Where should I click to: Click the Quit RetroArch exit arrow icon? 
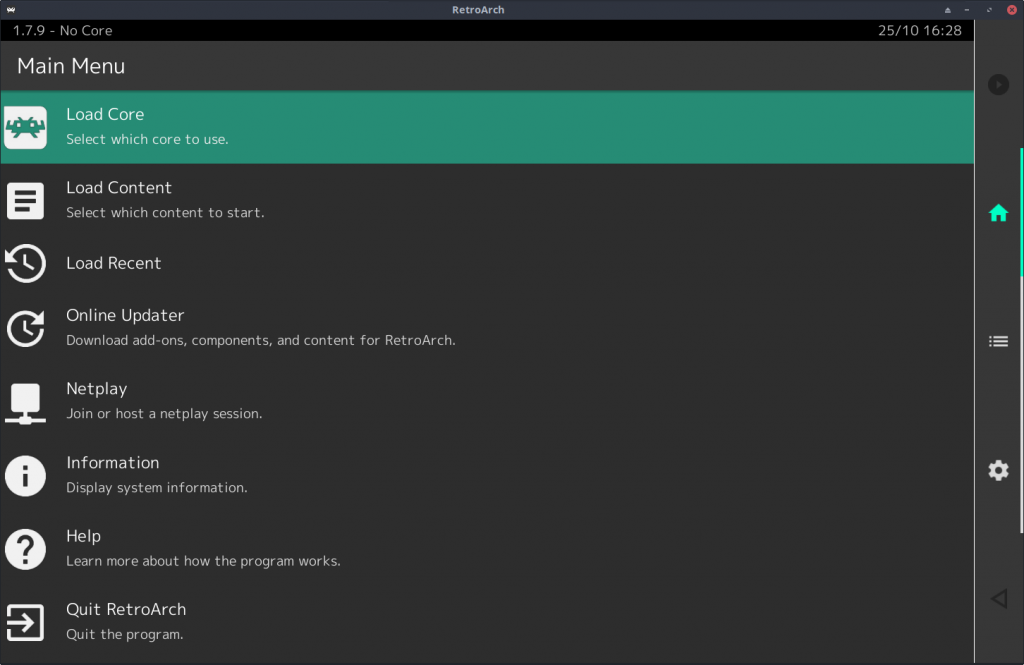tap(25, 623)
